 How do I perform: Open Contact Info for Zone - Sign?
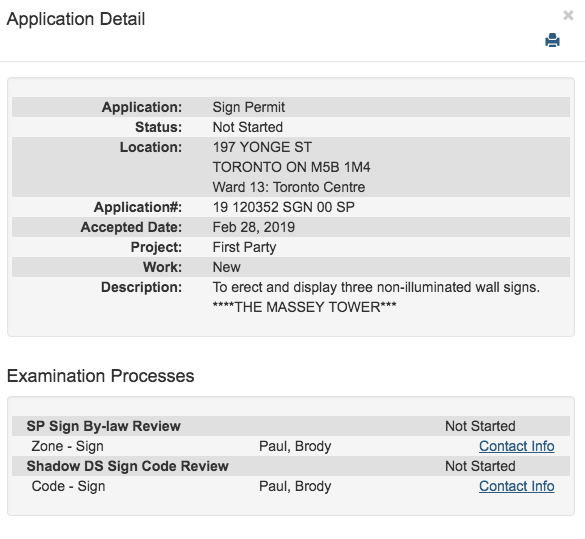[516, 446]
